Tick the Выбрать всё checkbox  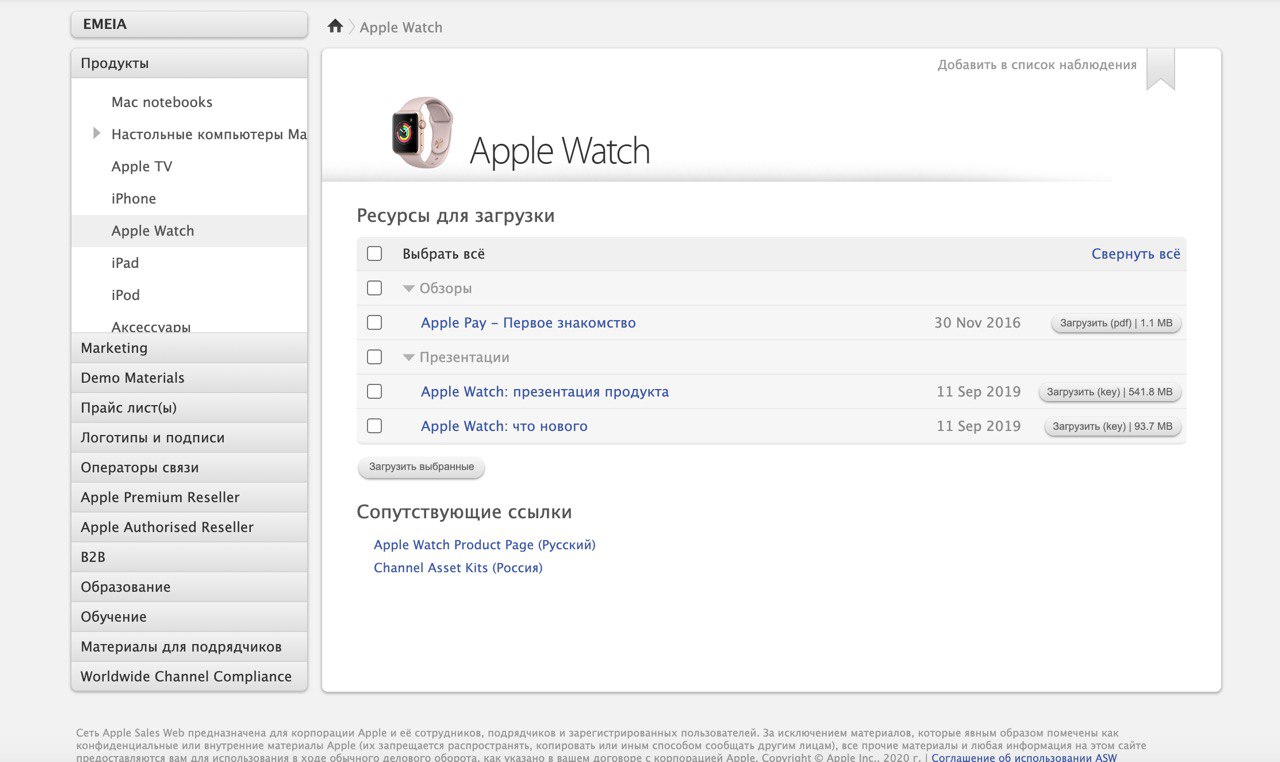(x=374, y=254)
